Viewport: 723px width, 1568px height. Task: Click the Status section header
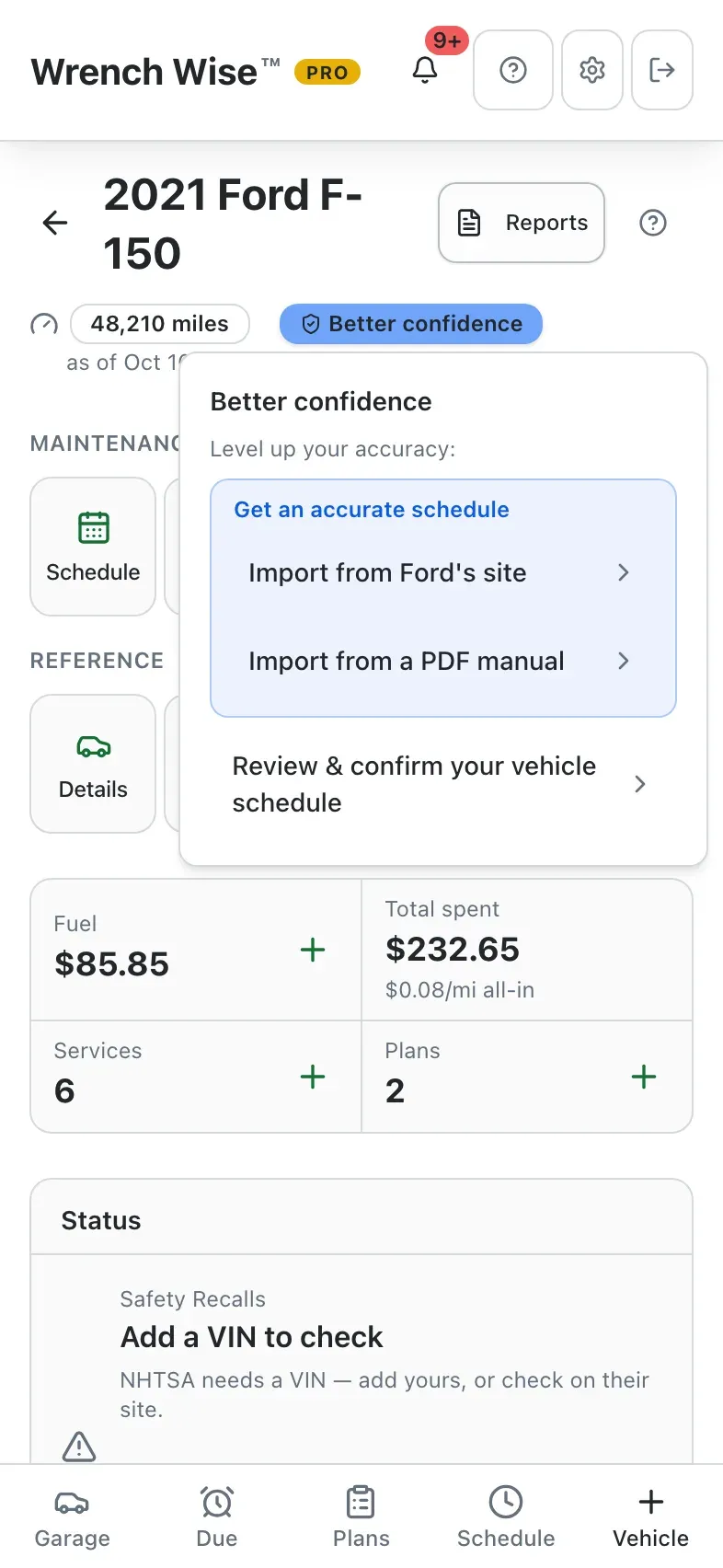point(101,1220)
